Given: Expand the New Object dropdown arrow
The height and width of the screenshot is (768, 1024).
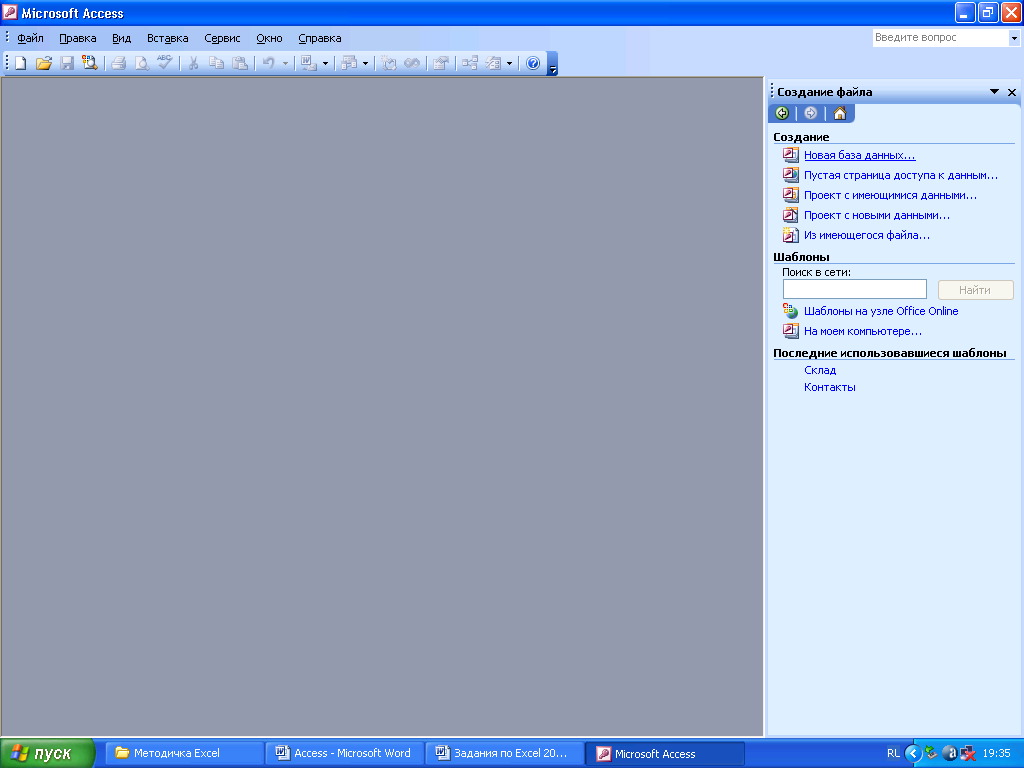Looking at the screenshot, I should point(509,63).
